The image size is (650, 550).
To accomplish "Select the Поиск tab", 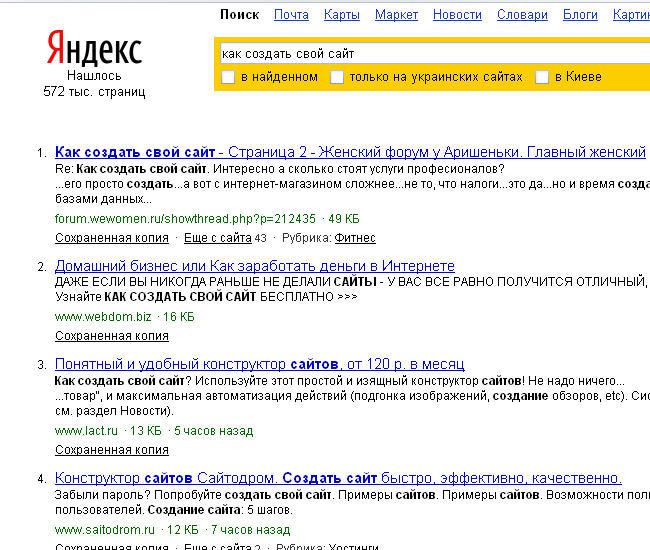I will (240, 15).
